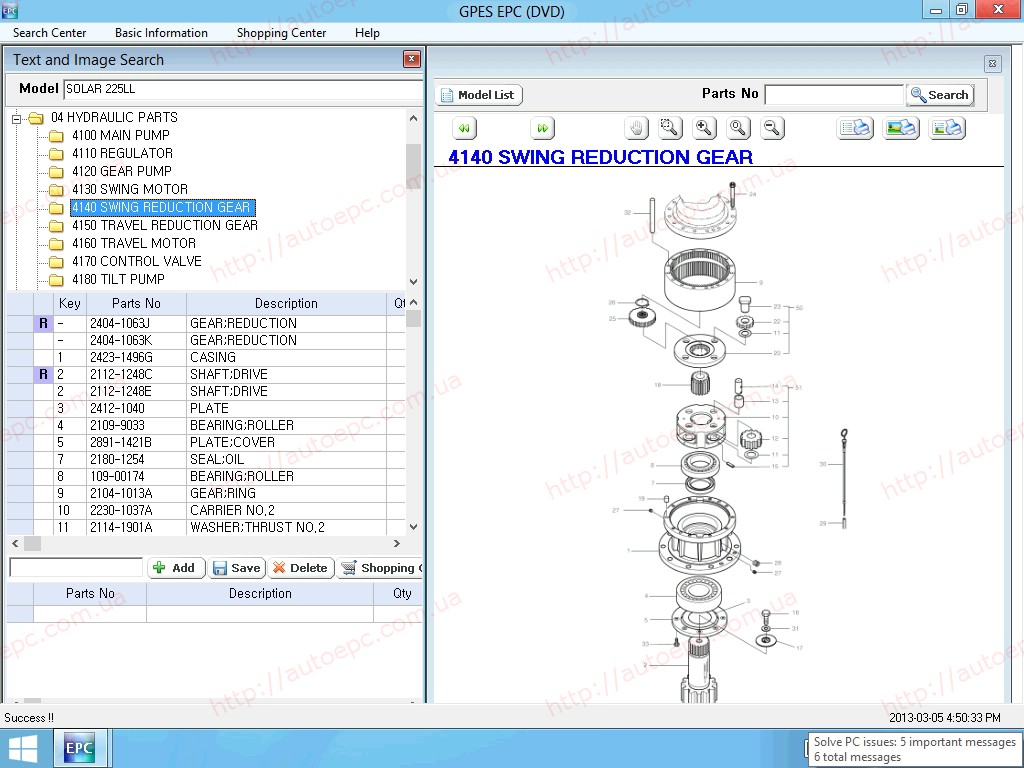Click part number 2423-1496G for CASING

[x=121, y=357]
